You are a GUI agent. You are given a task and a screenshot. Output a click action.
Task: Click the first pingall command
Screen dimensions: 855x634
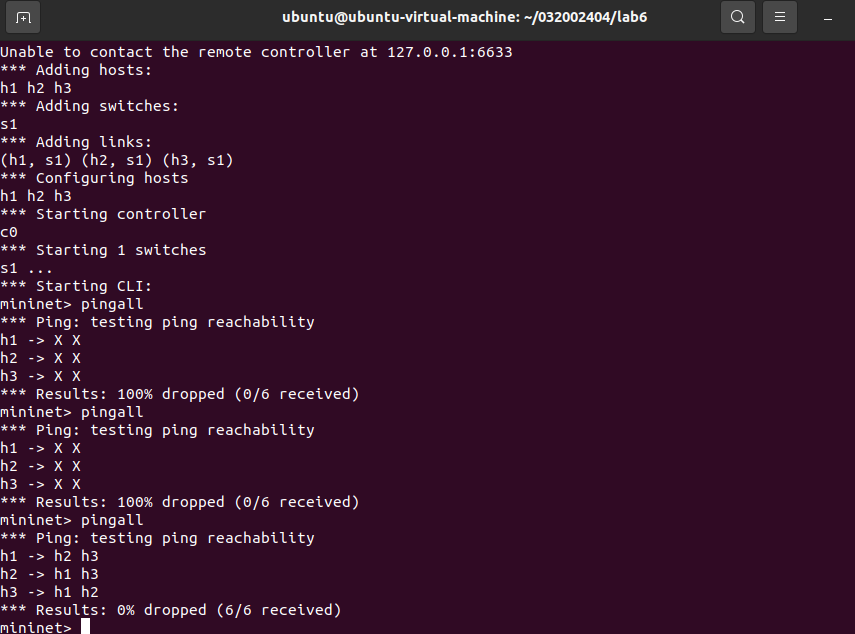[x=112, y=304]
